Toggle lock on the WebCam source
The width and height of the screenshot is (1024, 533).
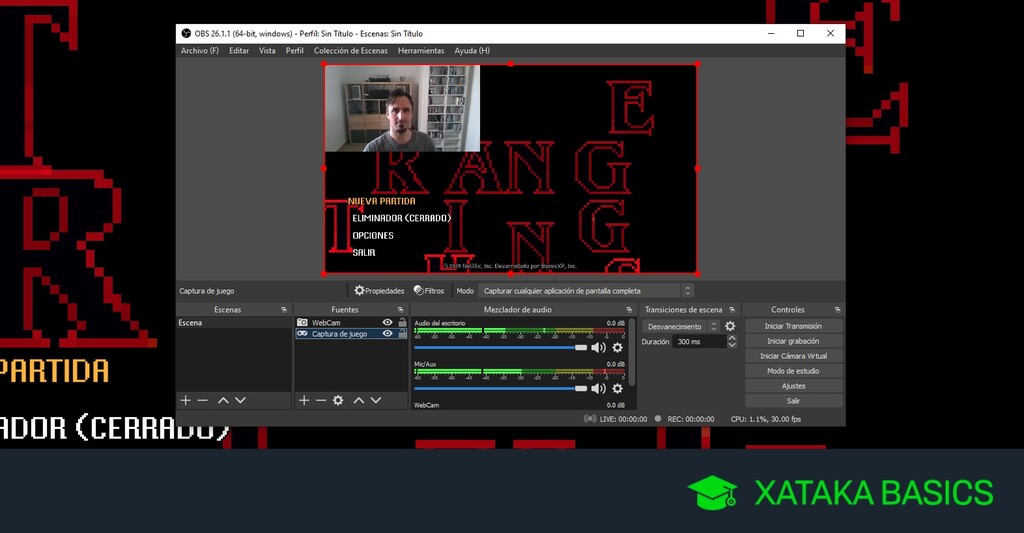tap(402, 323)
